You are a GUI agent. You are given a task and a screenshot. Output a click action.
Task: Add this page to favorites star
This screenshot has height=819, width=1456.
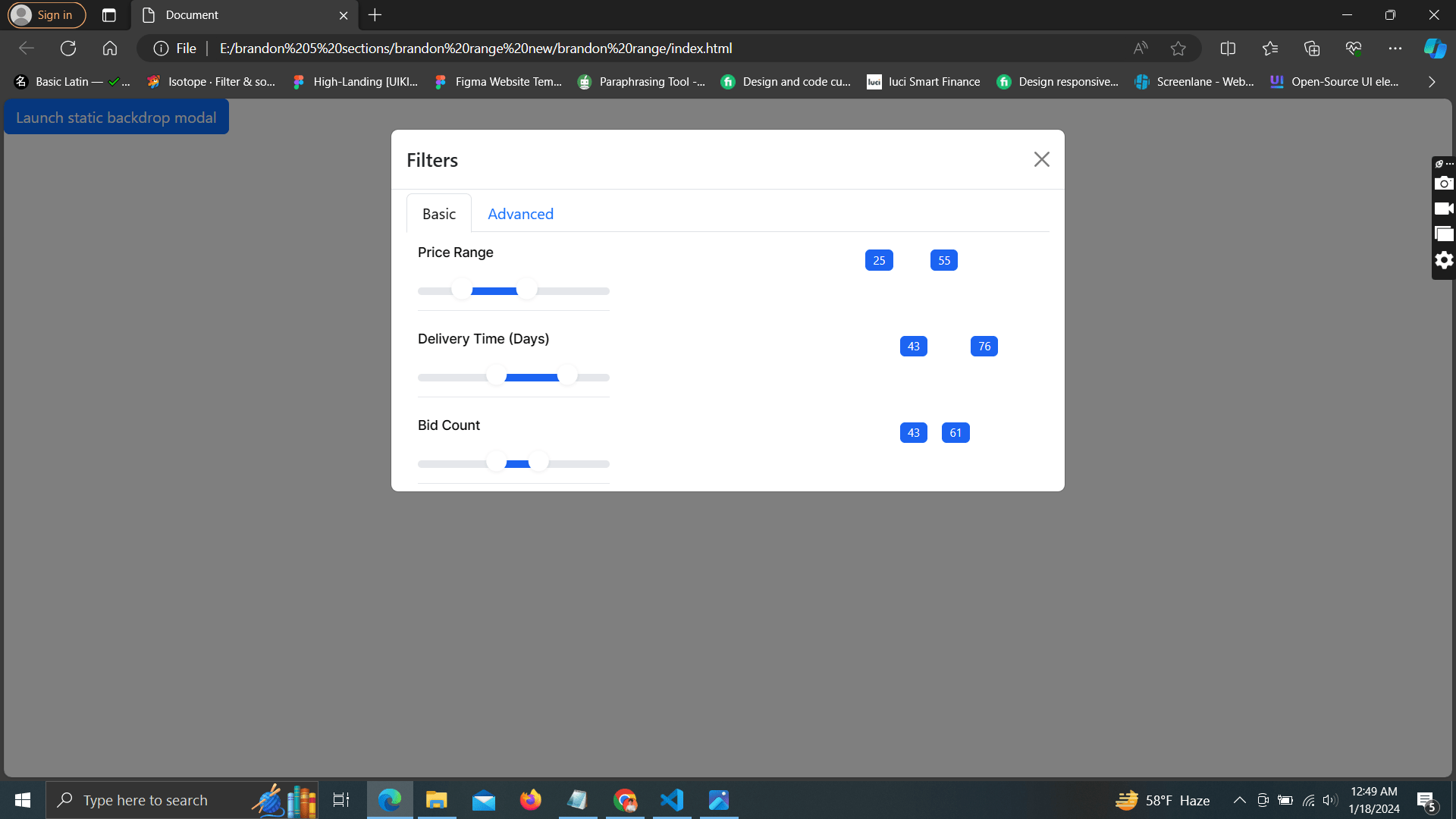pyautogui.click(x=1178, y=49)
